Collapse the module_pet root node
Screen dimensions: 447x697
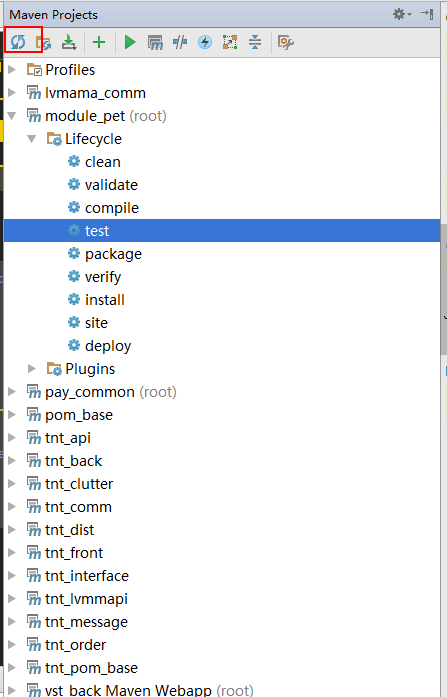(12, 116)
